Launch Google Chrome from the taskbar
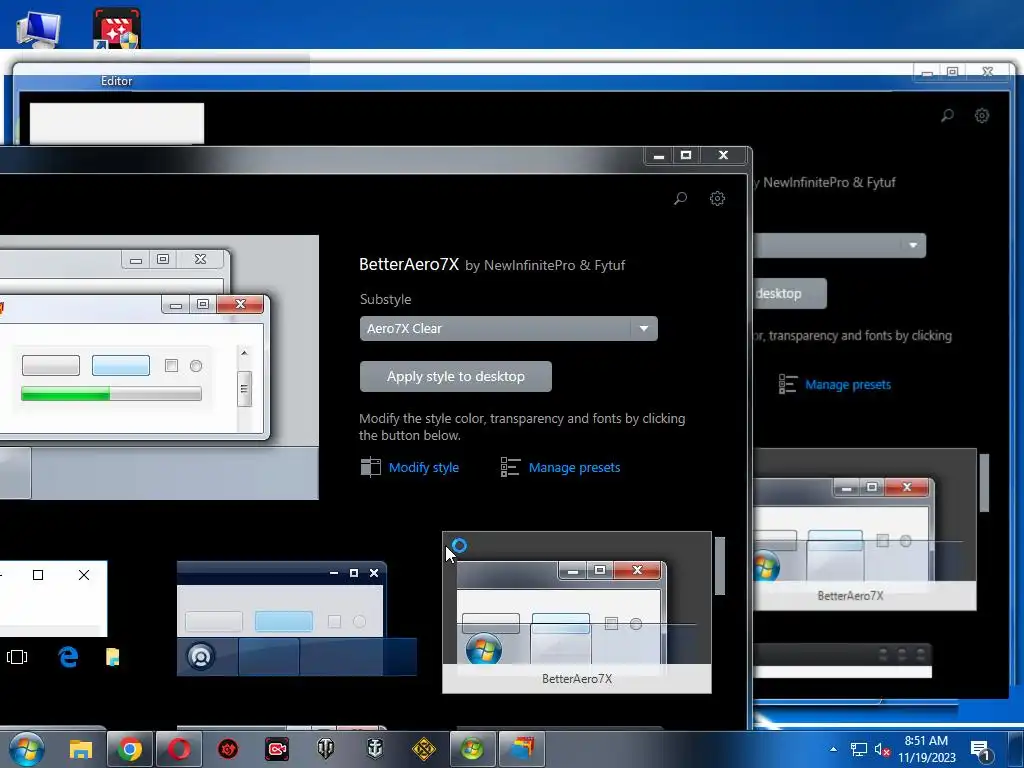The height and width of the screenshot is (768, 1024). click(x=129, y=749)
